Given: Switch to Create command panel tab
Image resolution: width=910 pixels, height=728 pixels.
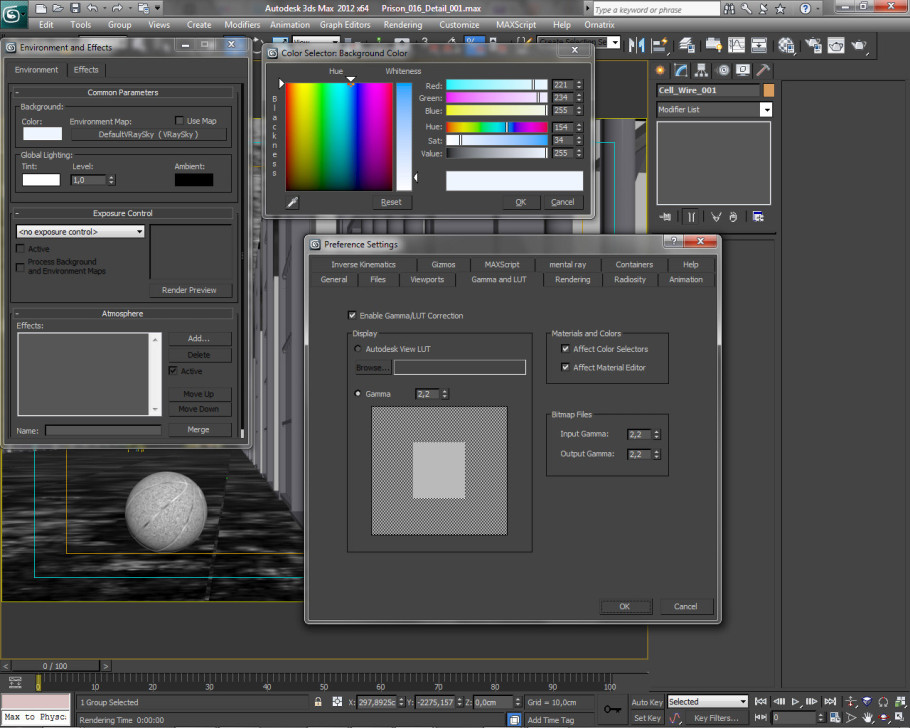Looking at the screenshot, I should (x=660, y=70).
